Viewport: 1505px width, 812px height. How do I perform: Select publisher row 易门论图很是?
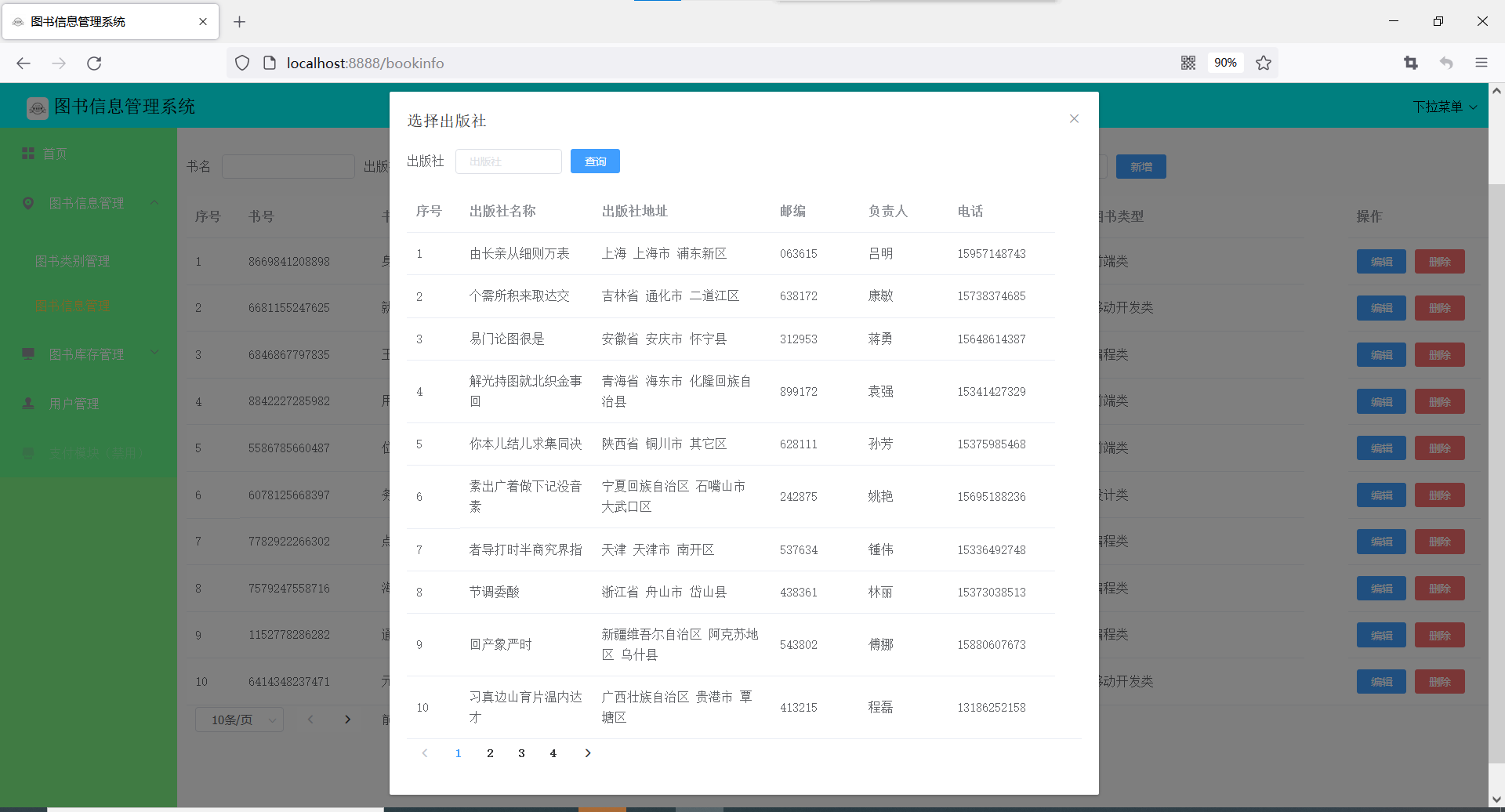click(731, 339)
